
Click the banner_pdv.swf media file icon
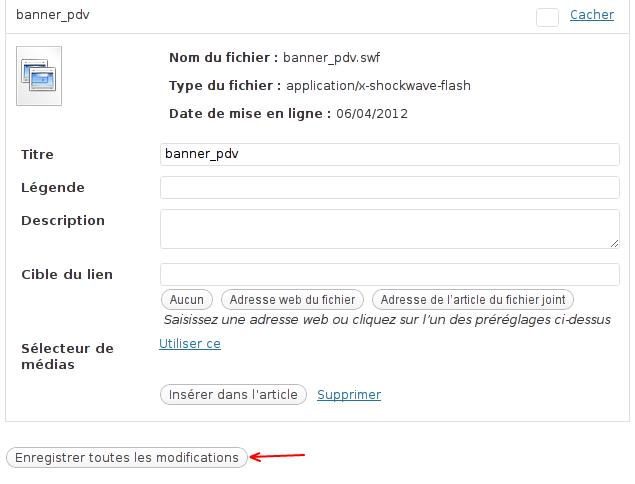[x=40, y=76]
